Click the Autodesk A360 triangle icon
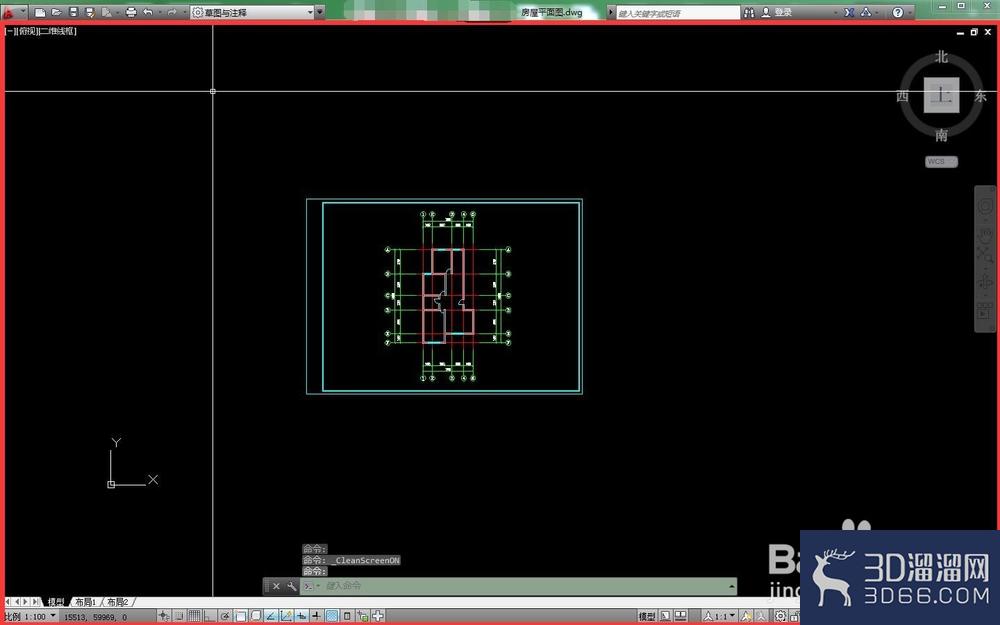The width and height of the screenshot is (1000, 625). [865, 13]
